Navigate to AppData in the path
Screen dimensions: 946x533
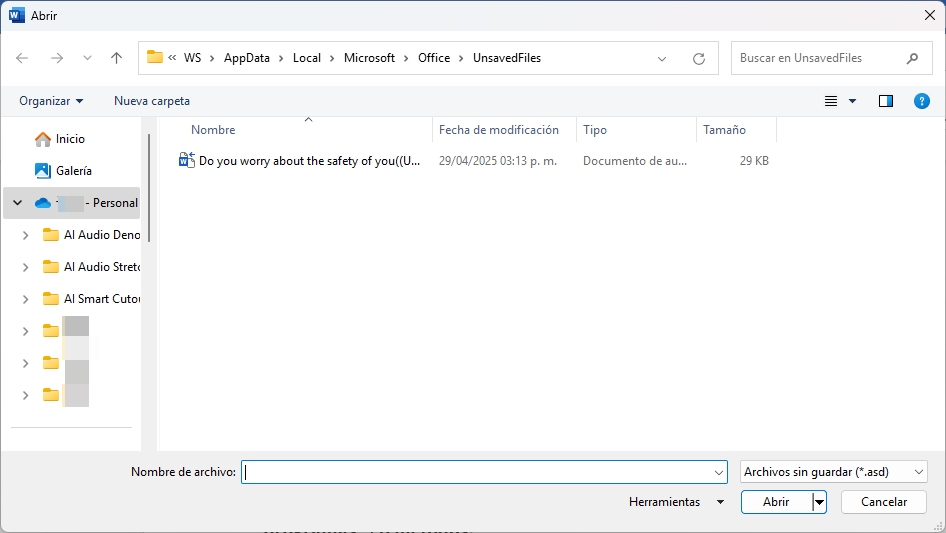(247, 58)
